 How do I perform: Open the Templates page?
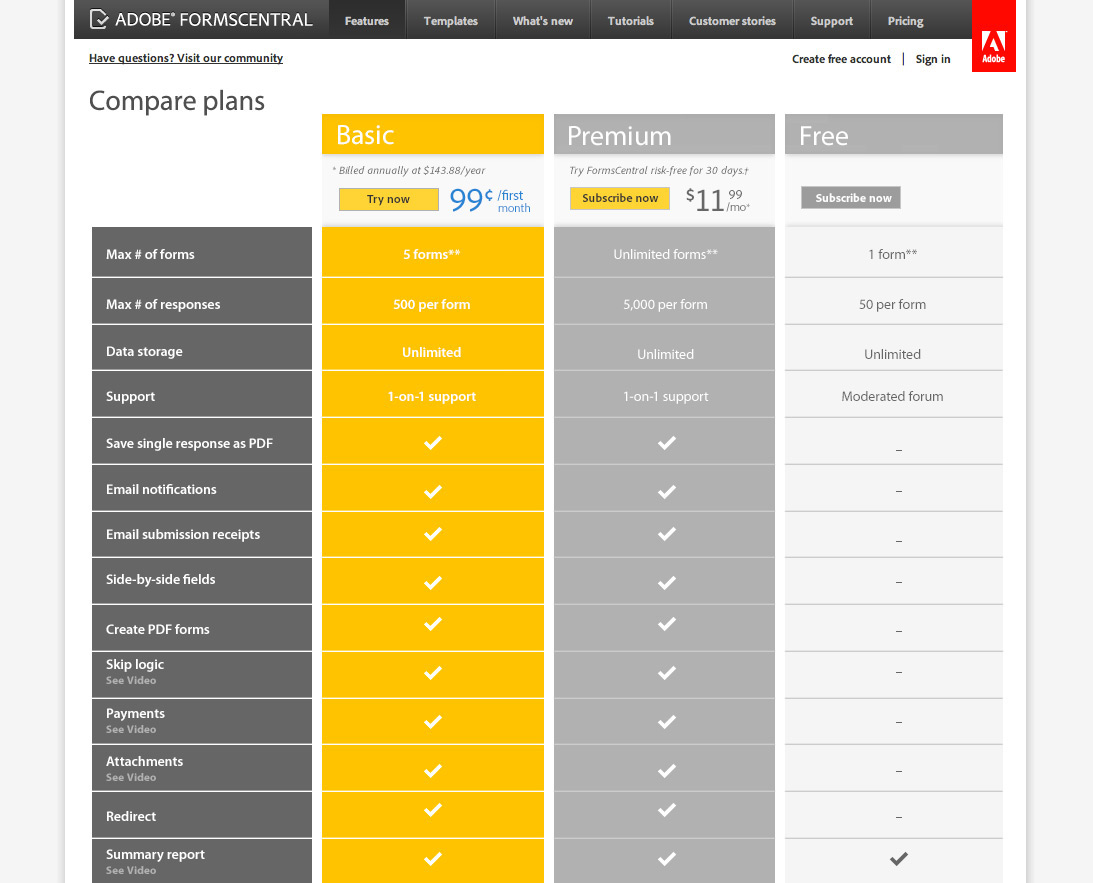(450, 20)
